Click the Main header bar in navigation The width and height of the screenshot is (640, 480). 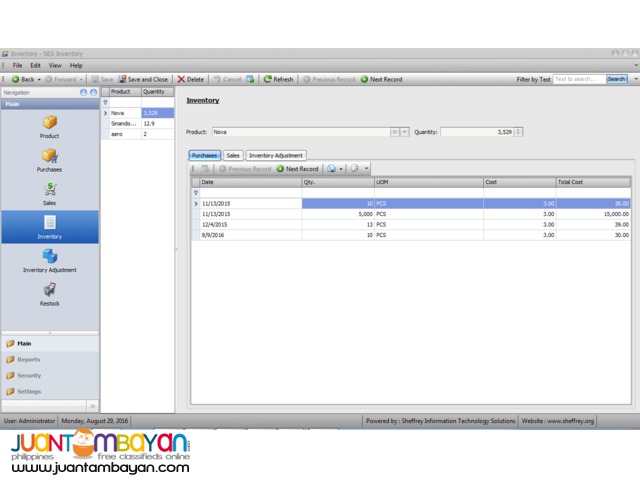pos(50,104)
